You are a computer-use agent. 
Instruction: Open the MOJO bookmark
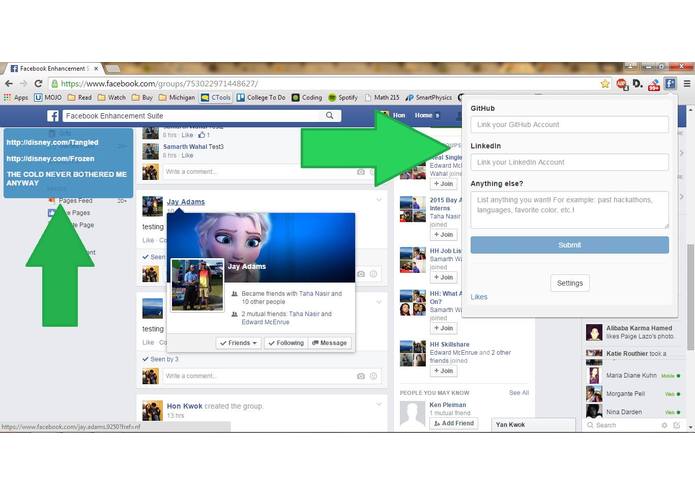[48, 97]
